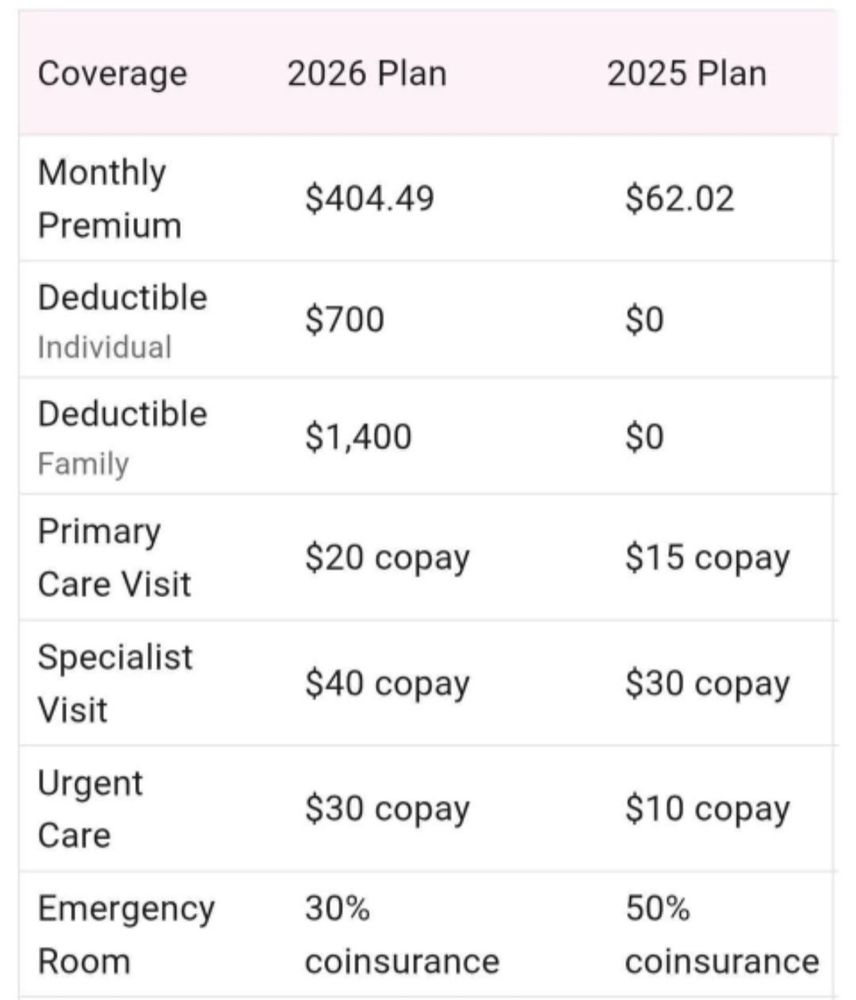Screen dimensions: 856x1000
Task: Click the 50% coinsurance cell
Action: [721, 935]
